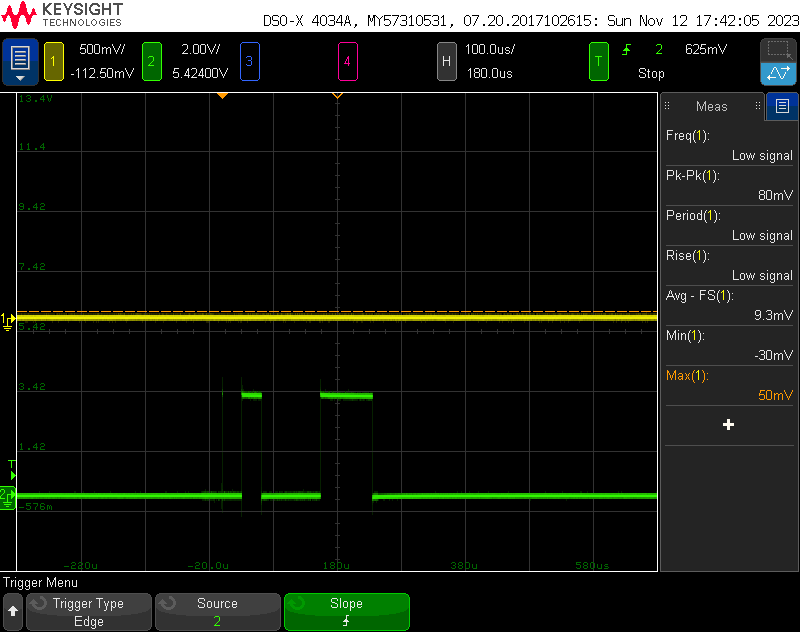Click the right Meas panel grip dots
This screenshot has height=632, width=800.
[x=758, y=106]
